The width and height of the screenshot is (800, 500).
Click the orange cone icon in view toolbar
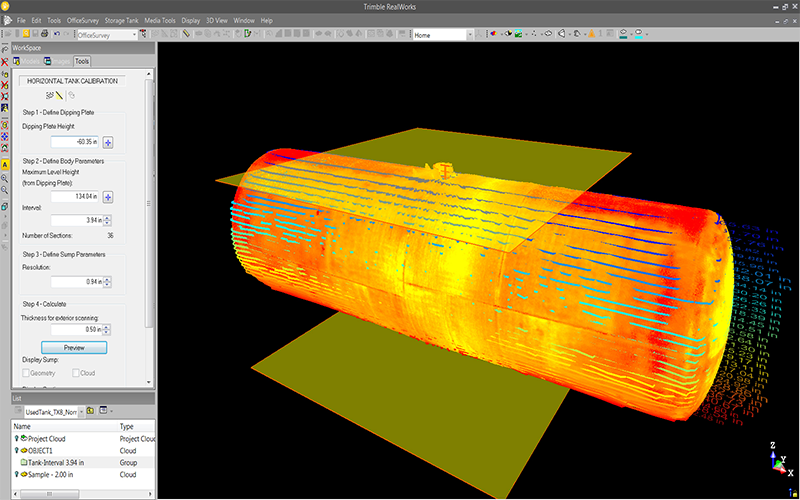click(591, 34)
